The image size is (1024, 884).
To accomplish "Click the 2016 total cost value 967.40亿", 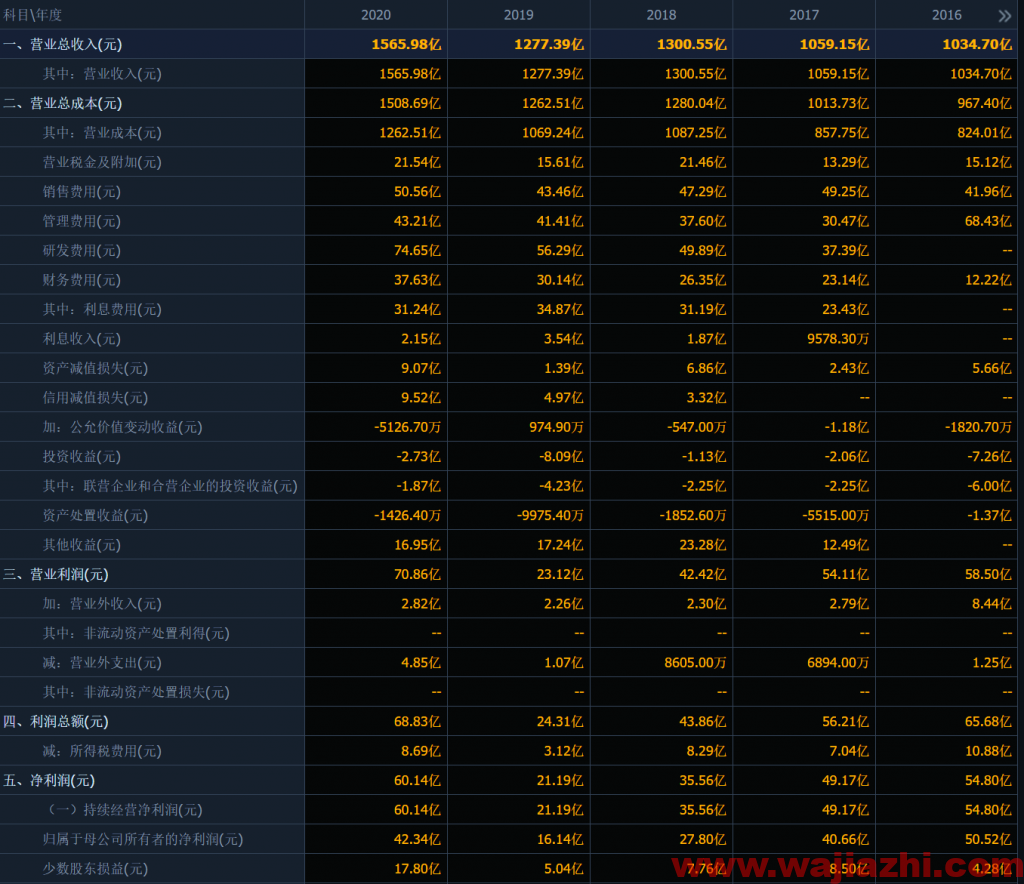I will click(984, 103).
